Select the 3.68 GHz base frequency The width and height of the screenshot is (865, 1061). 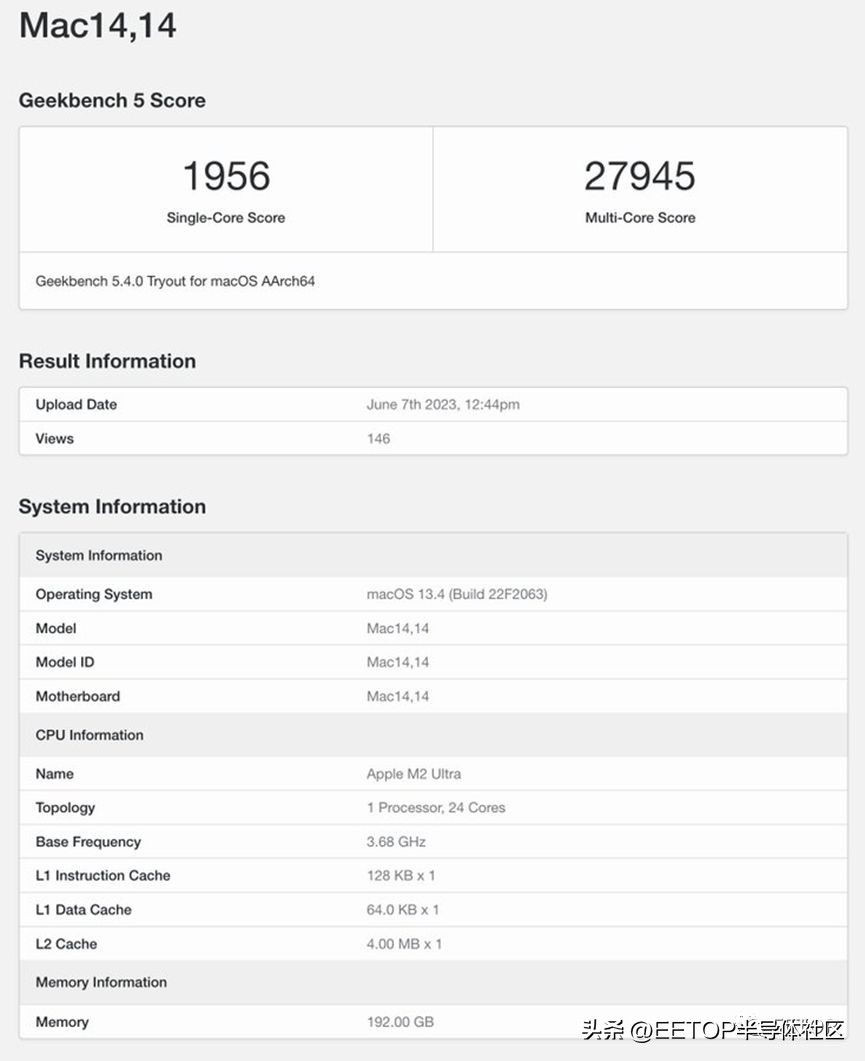[396, 842]
